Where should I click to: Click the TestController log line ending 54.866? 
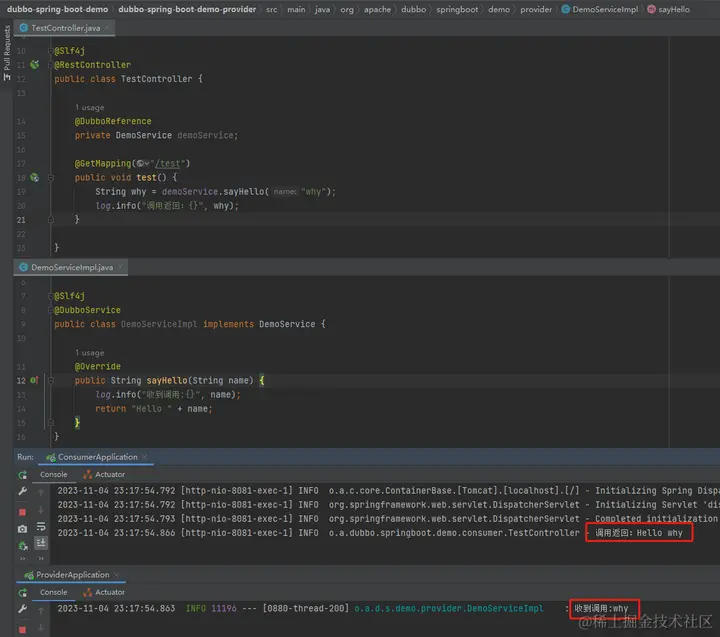tap(370, 533)
